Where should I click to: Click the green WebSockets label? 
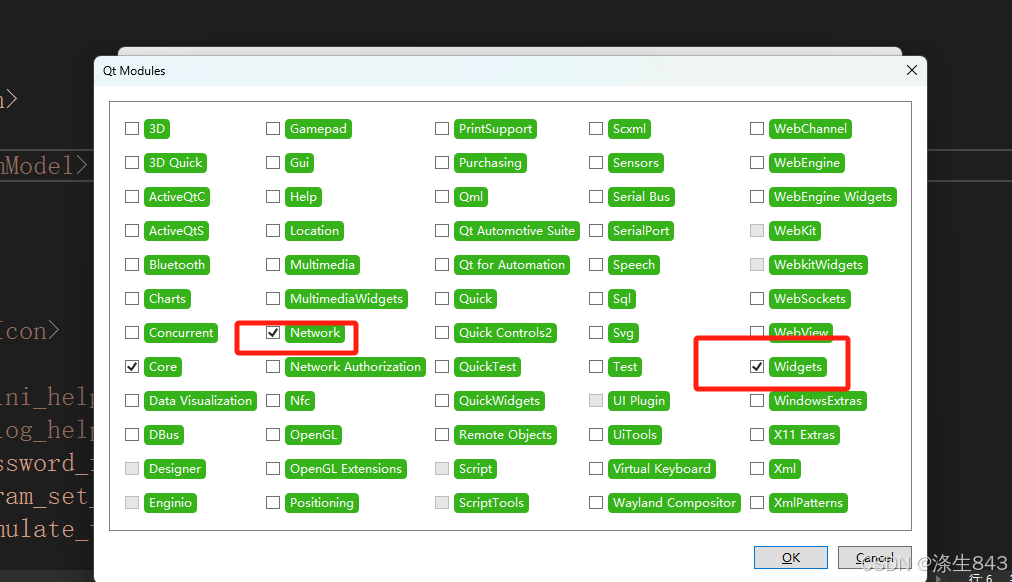tap(810, 299)
